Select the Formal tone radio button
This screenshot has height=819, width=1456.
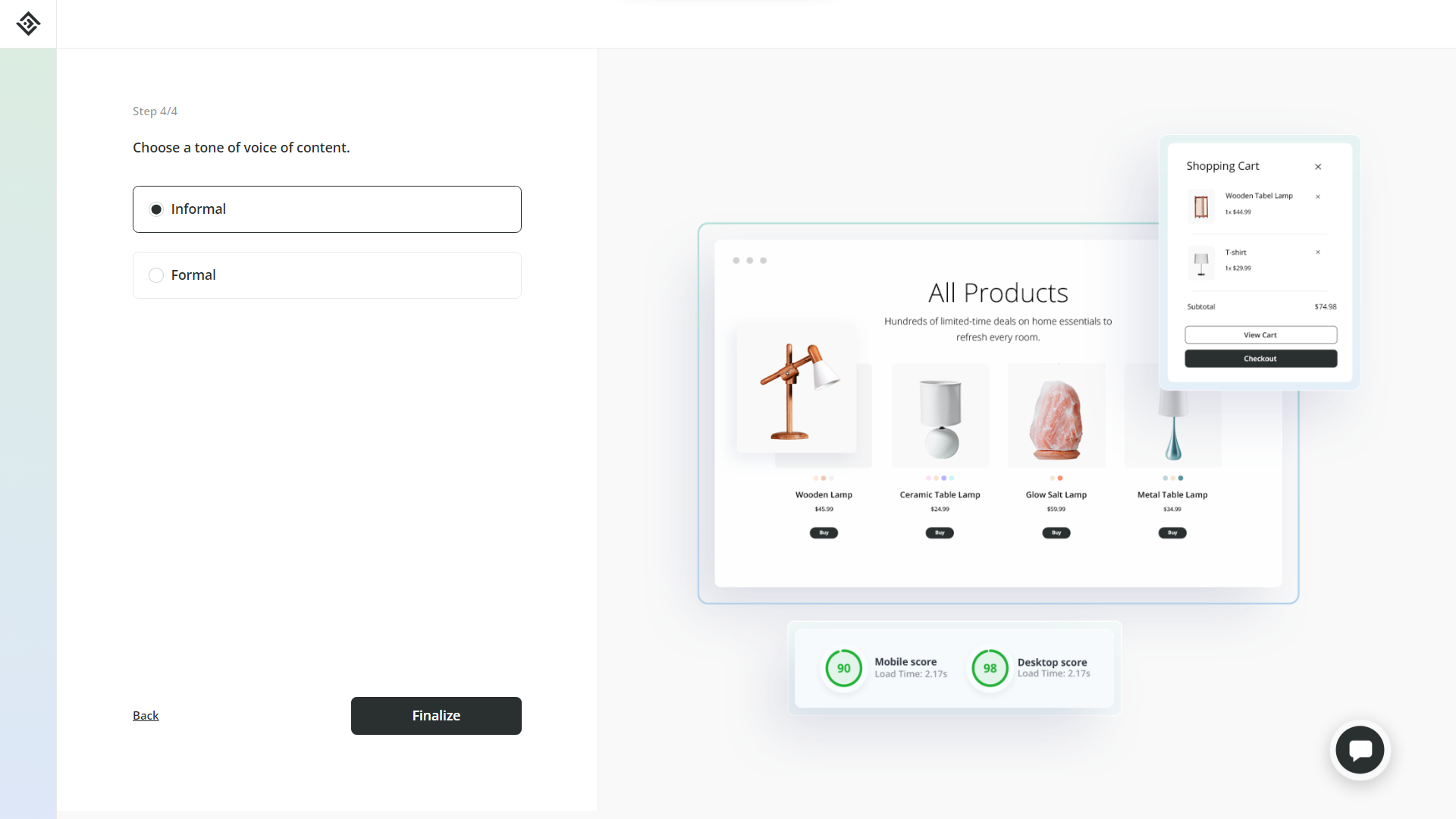point(156,275)
